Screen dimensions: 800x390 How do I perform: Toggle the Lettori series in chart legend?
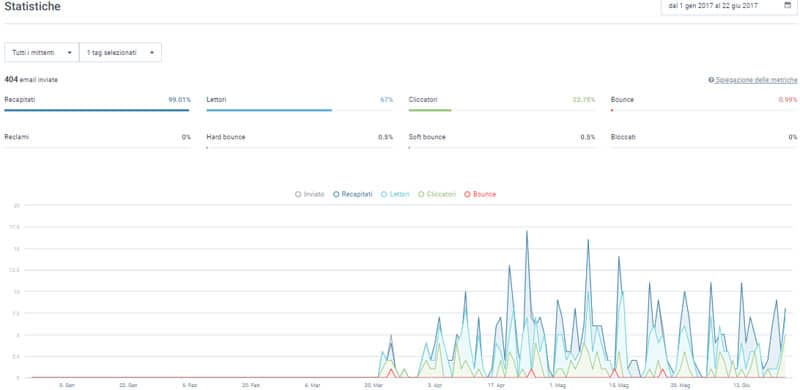[395, 194]
